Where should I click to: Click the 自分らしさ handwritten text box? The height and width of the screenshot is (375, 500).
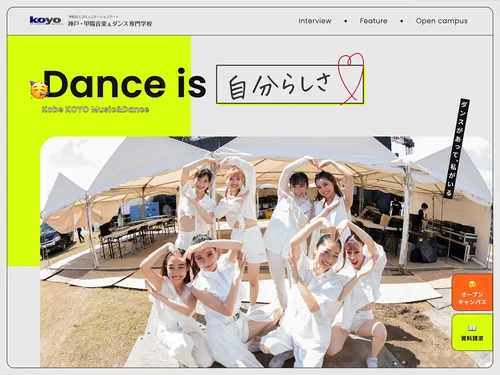(290, 84)
